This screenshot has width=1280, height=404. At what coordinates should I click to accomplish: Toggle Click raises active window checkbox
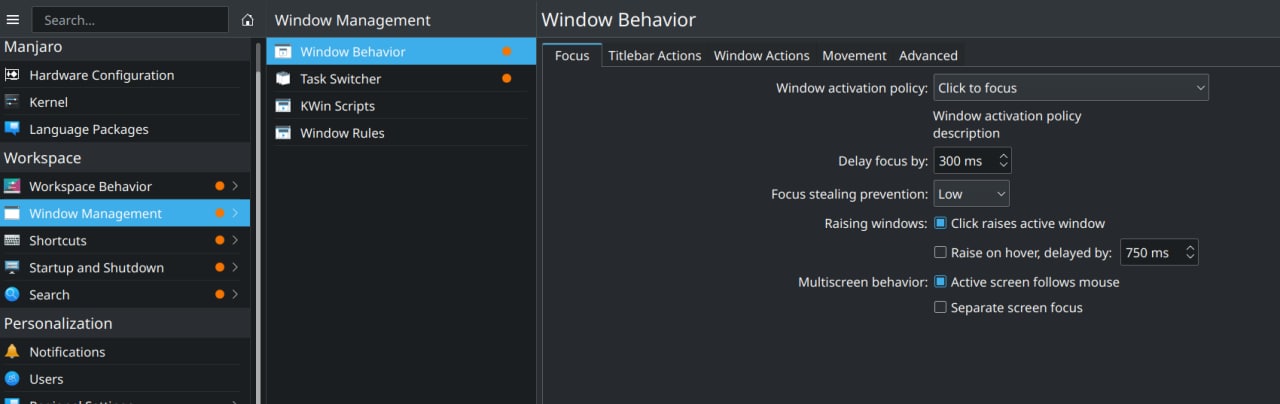point(940,223)
